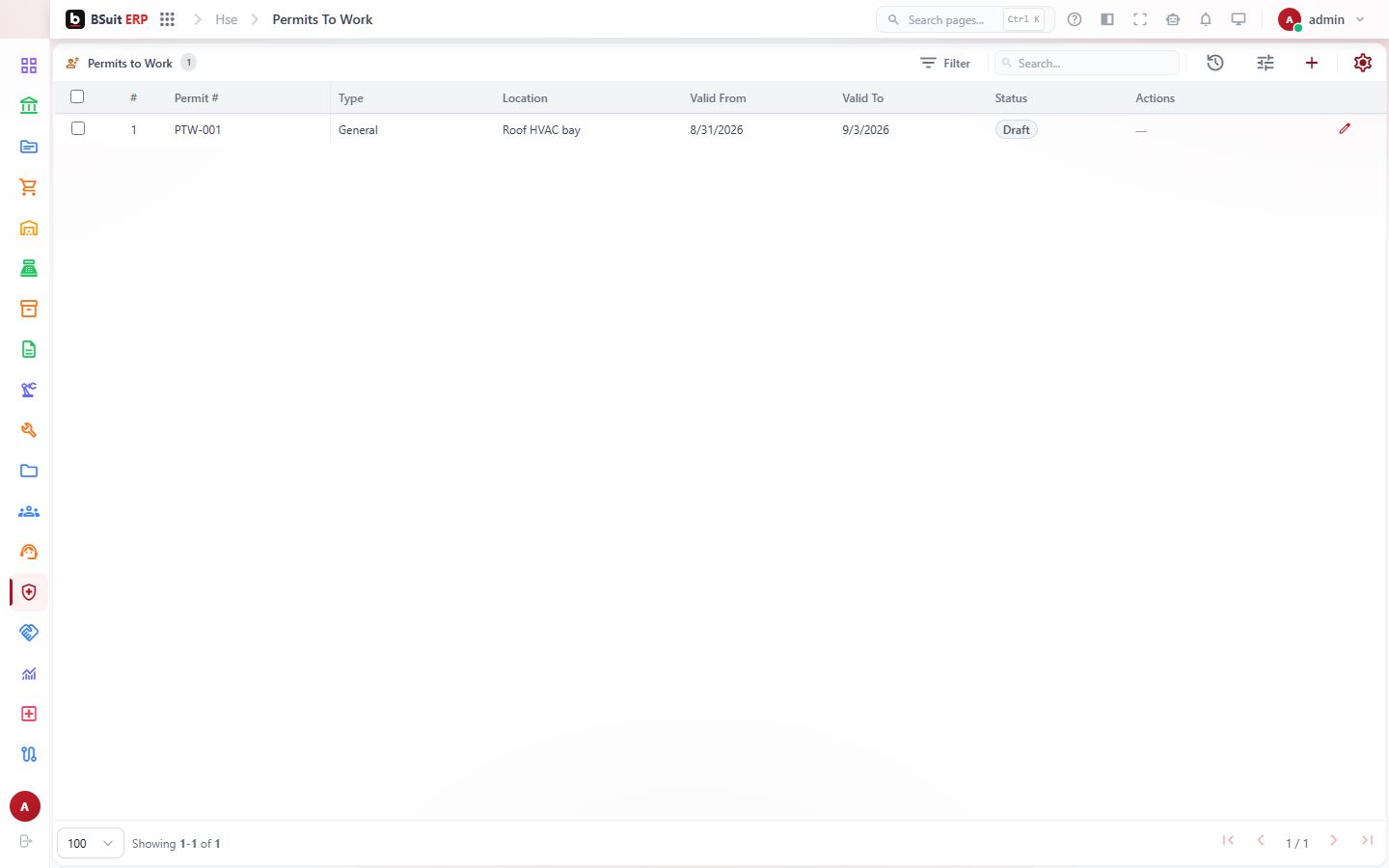Enter fullscreen mode via top bar icon
The width and height of the screenshot is (1389, 868).
tap(1140, 19)
